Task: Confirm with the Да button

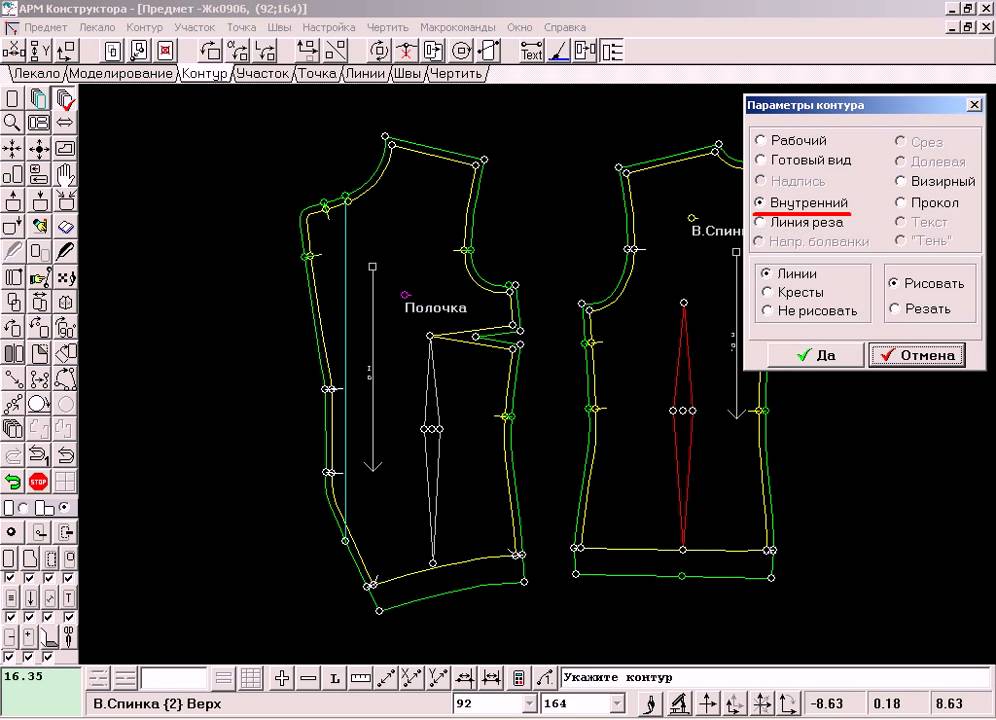Action: 815,355
